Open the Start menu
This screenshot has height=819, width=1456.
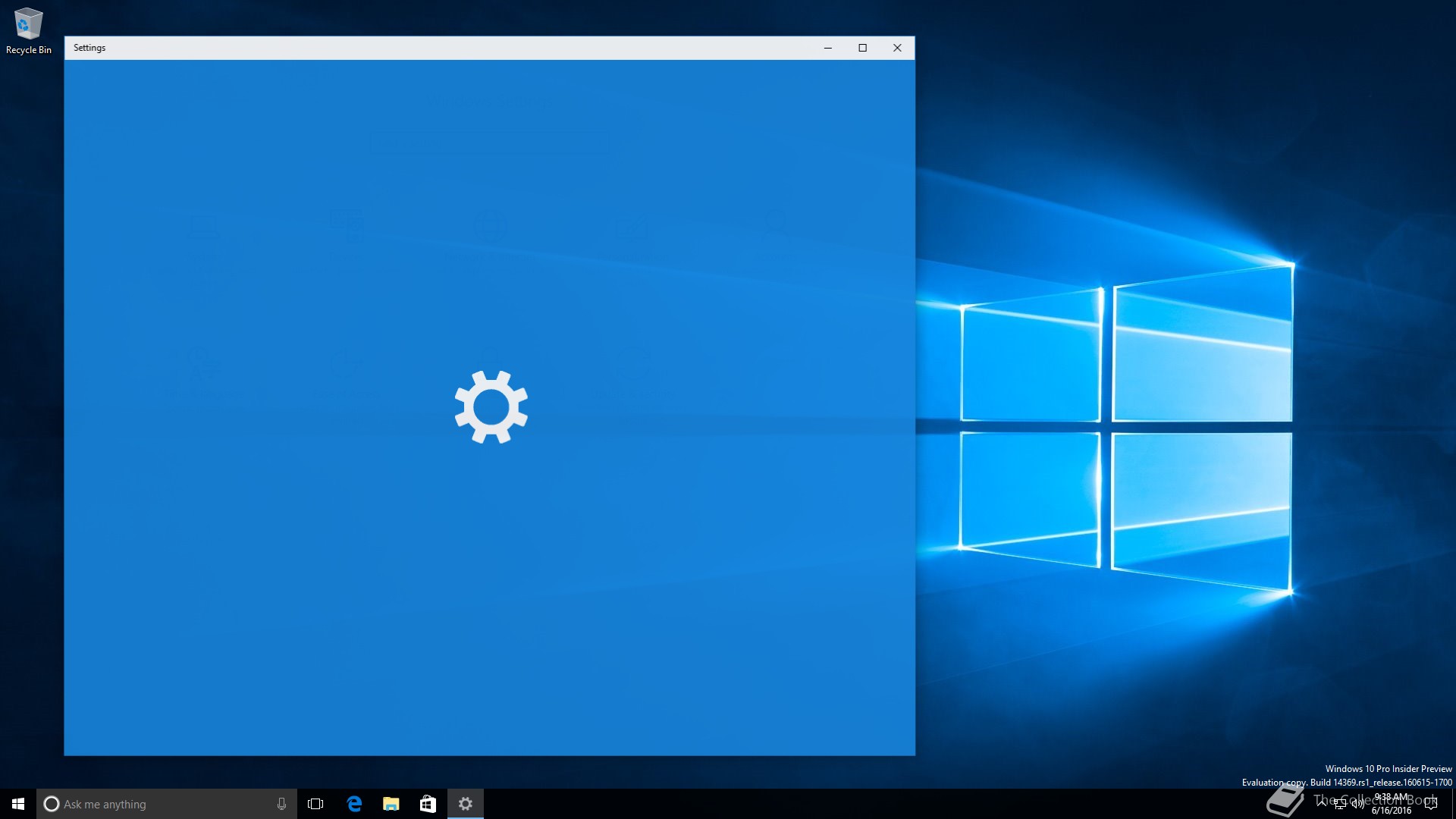18,804
